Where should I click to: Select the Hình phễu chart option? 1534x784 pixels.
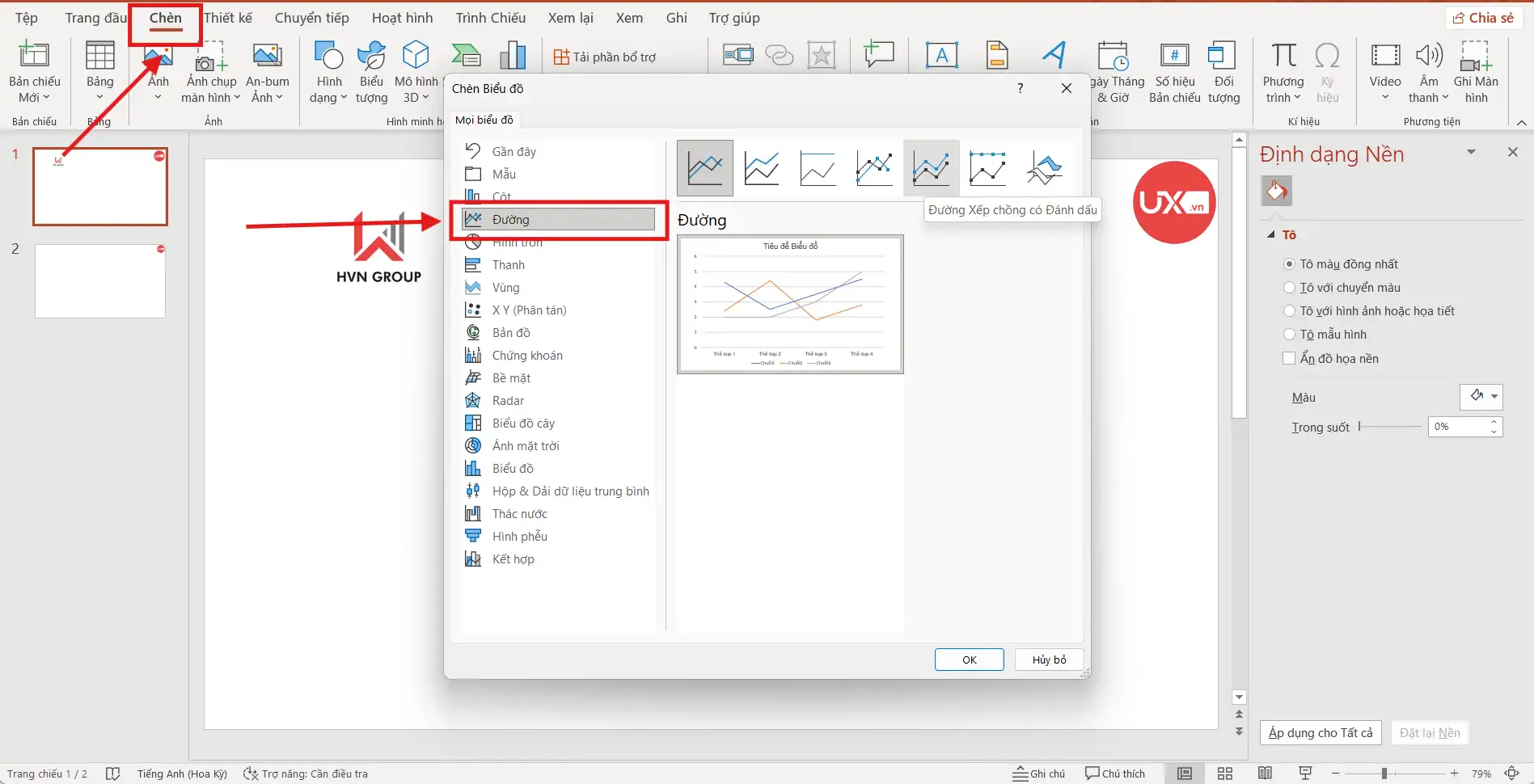(x=519, y=537)
